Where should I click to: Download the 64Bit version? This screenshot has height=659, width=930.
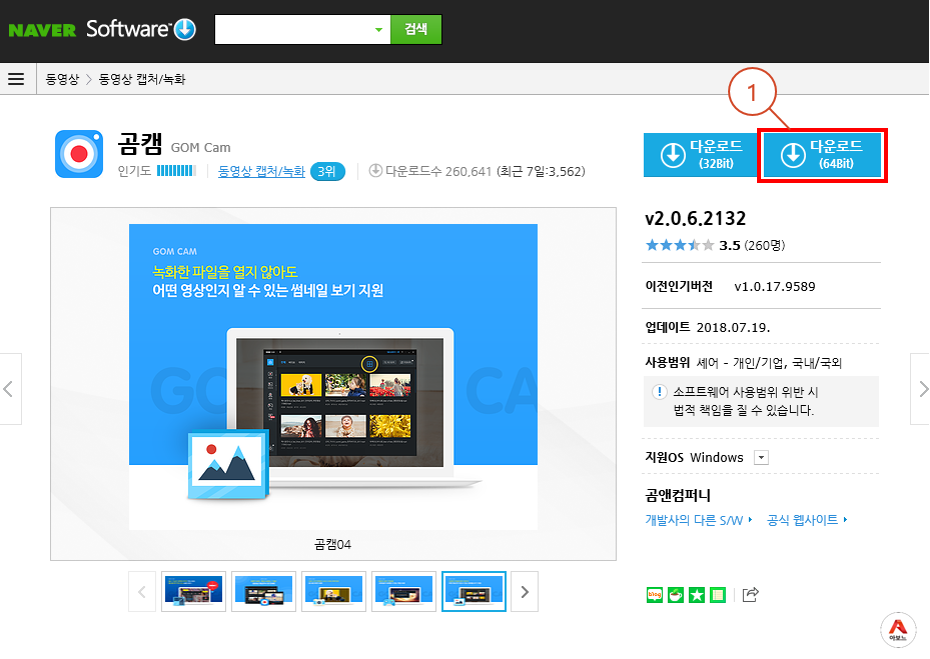tap(822, 154)
